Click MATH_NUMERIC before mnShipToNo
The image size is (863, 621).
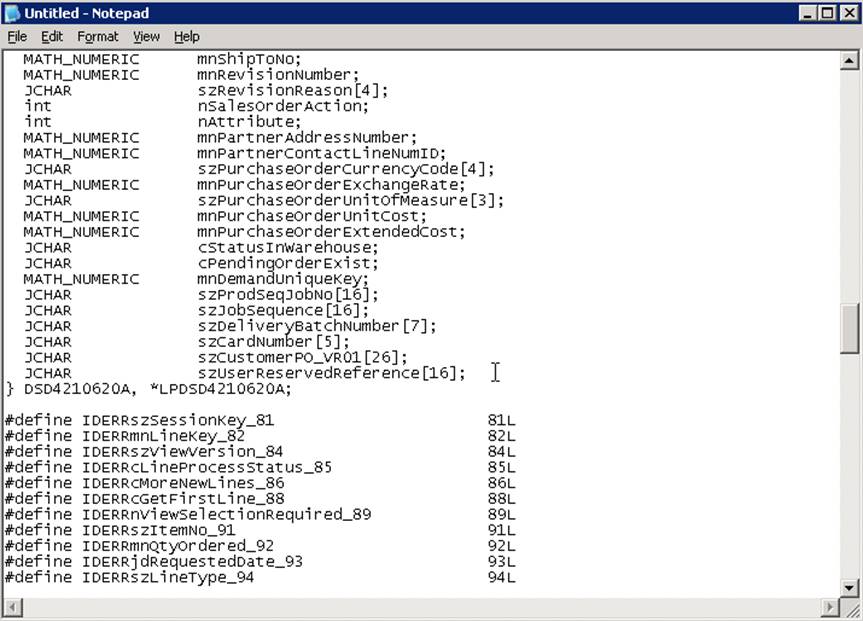pos(81,59)
